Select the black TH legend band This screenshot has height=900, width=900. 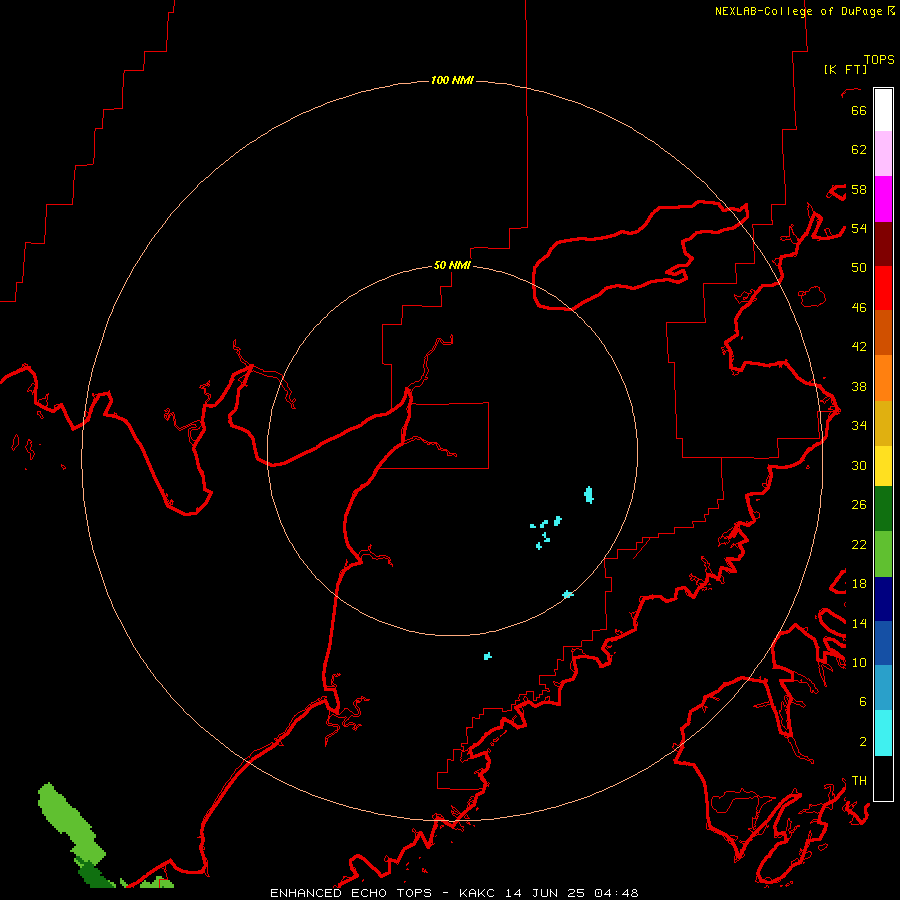[883, 778]
